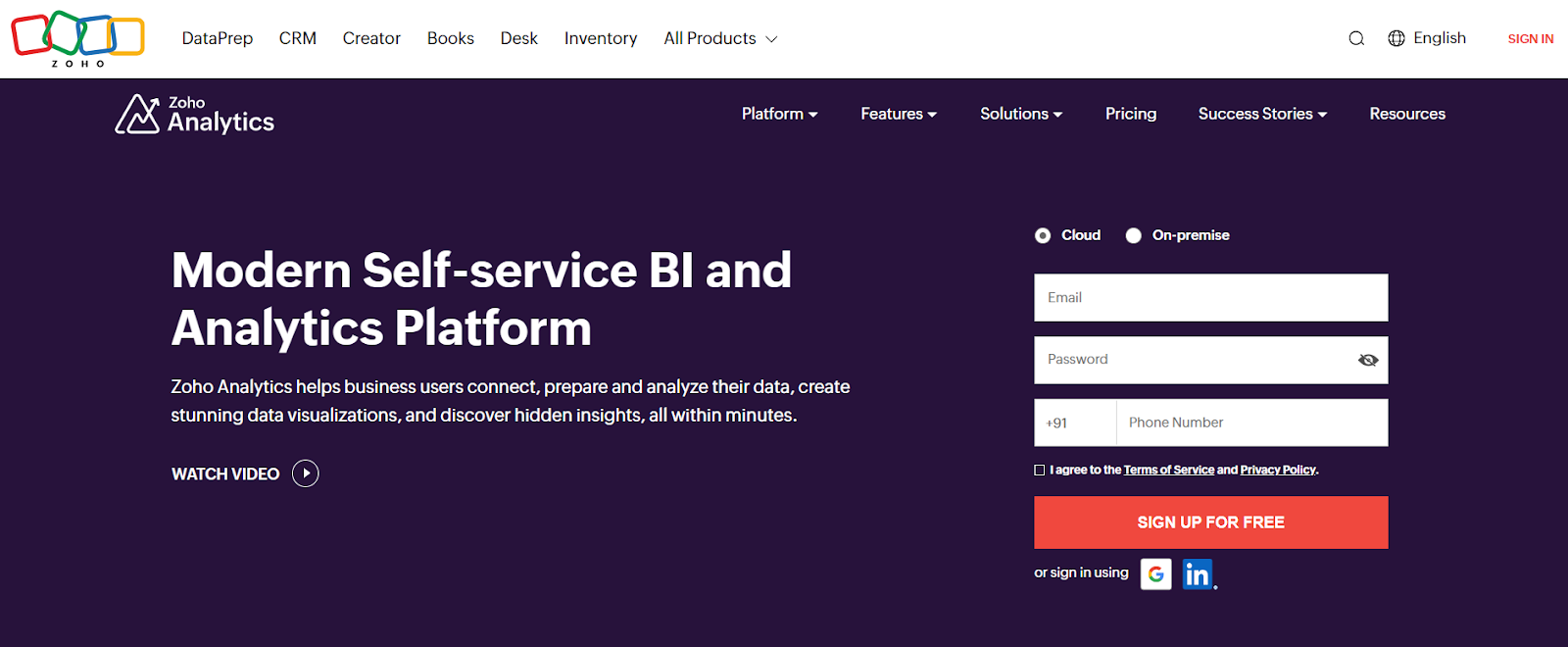This screenshot has height=647, width=1568.
Task: Open the search magnifier icon
Action: (1356, 38)
